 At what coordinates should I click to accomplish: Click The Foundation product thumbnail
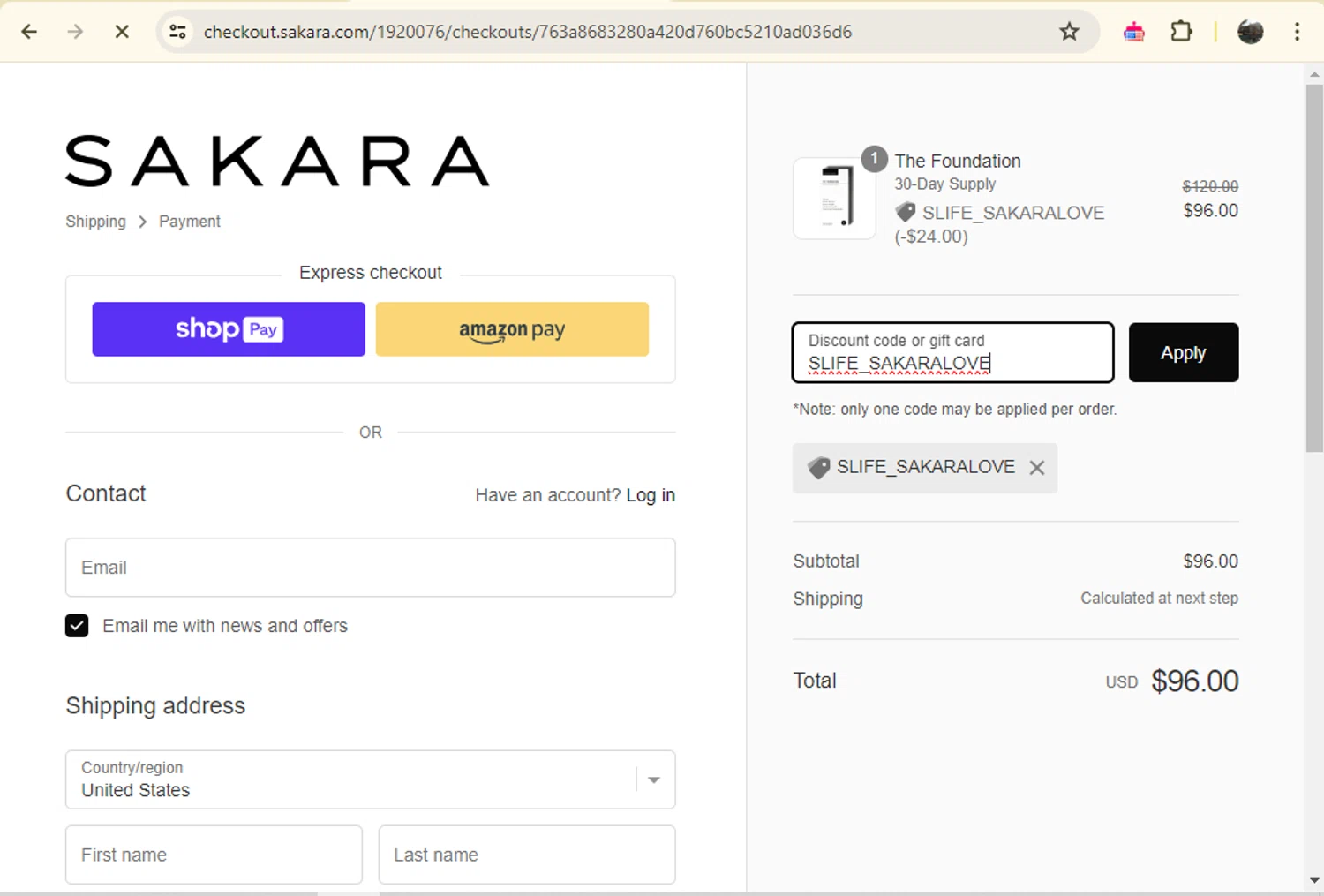pyautogui.click(x=834, y=198)
